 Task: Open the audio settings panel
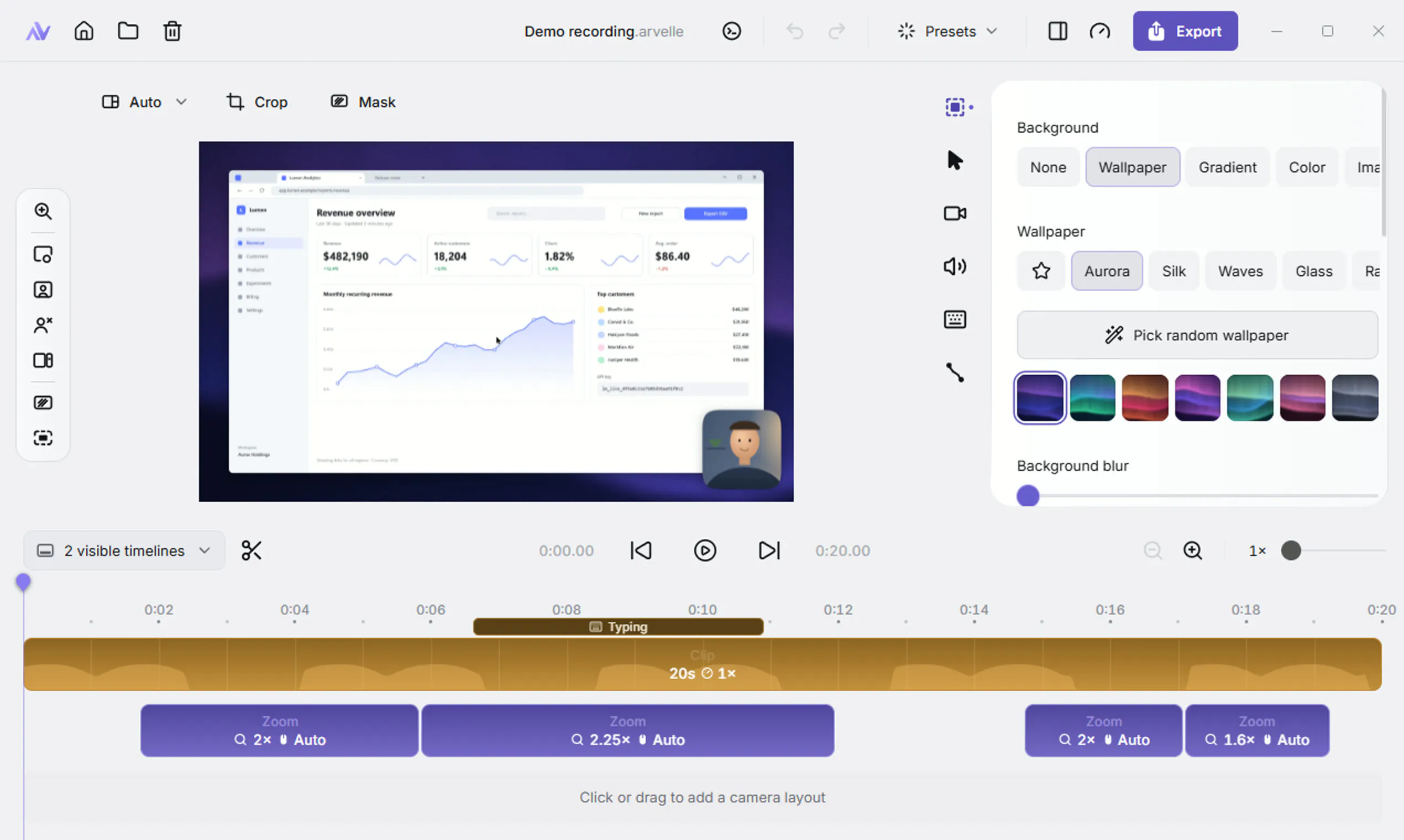[x=955, y=266]
